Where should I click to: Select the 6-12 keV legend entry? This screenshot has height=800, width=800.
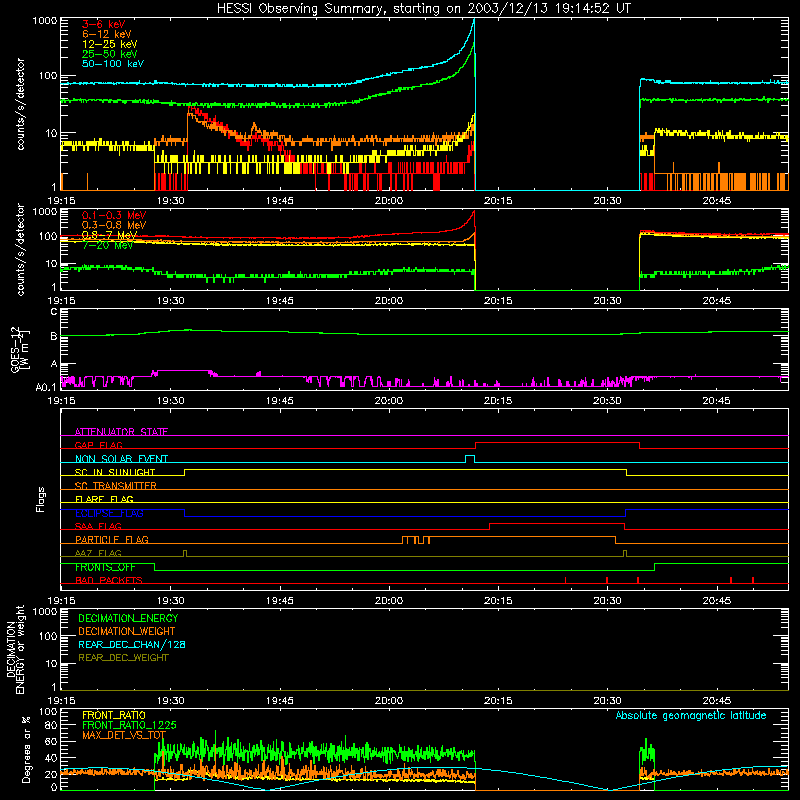coord(107,34)
